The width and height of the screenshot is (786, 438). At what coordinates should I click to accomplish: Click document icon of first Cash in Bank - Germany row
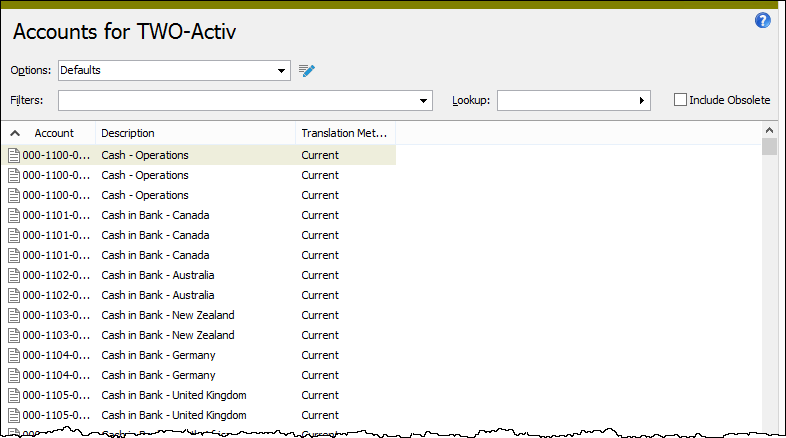click(15, 355)
